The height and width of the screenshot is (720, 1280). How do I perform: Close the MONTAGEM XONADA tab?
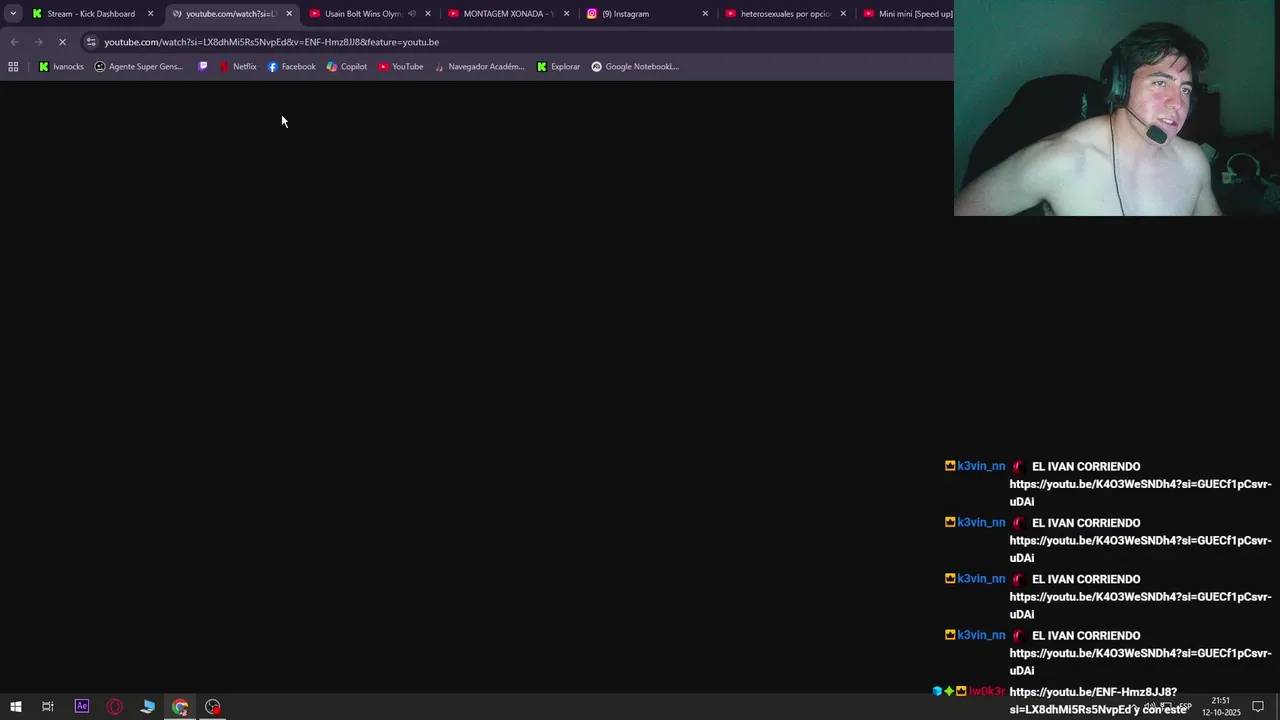566,14
